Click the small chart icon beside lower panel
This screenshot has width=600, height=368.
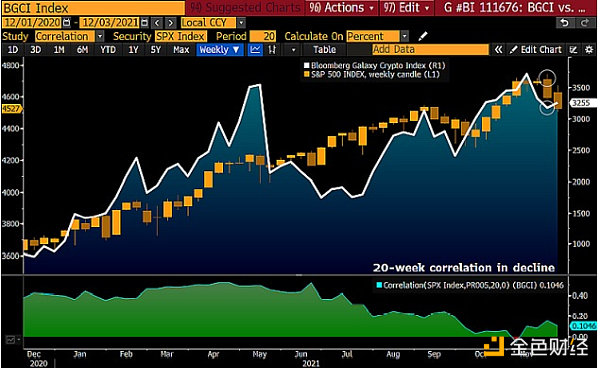10,339
